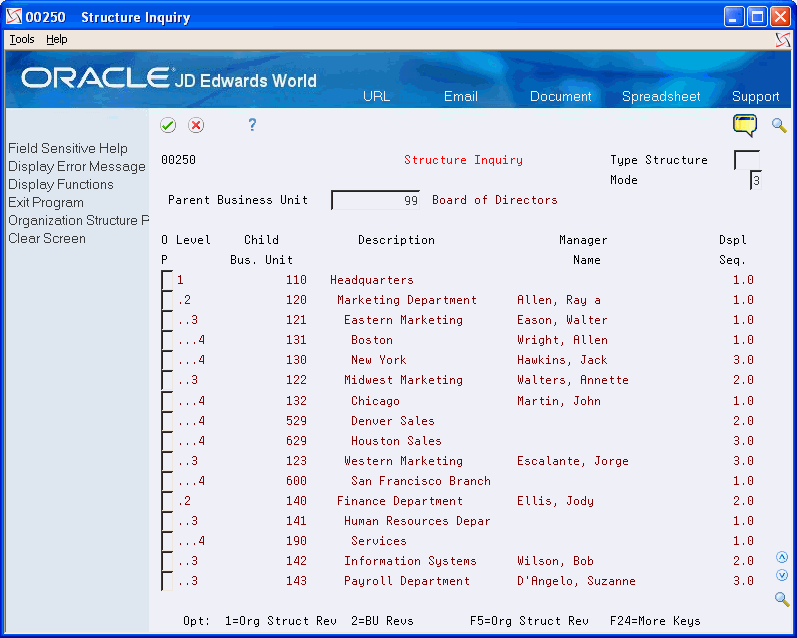Click the JD Edwards logo icon in menu bar

click(x=783, y=40)
